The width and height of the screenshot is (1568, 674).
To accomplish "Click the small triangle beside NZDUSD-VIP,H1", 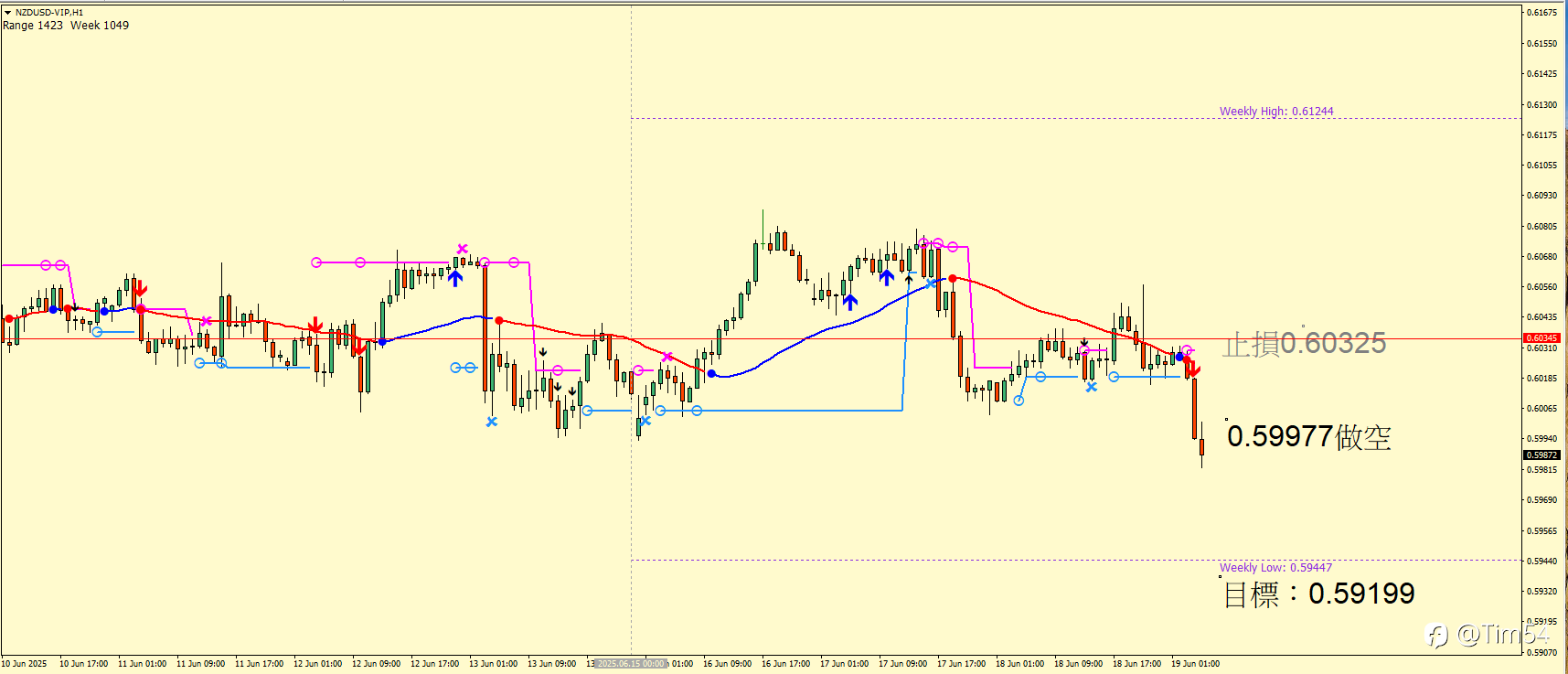I will pos(7,12).
